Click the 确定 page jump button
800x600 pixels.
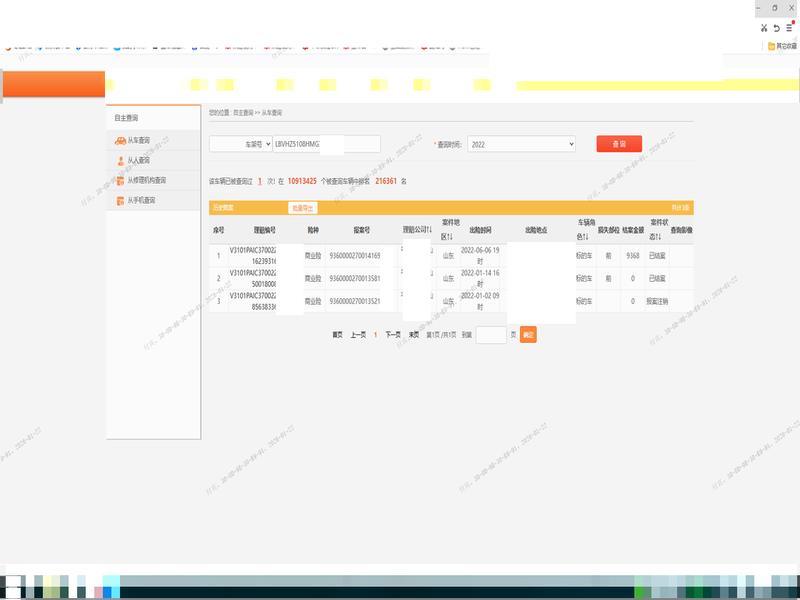click(x=528, y=335)
